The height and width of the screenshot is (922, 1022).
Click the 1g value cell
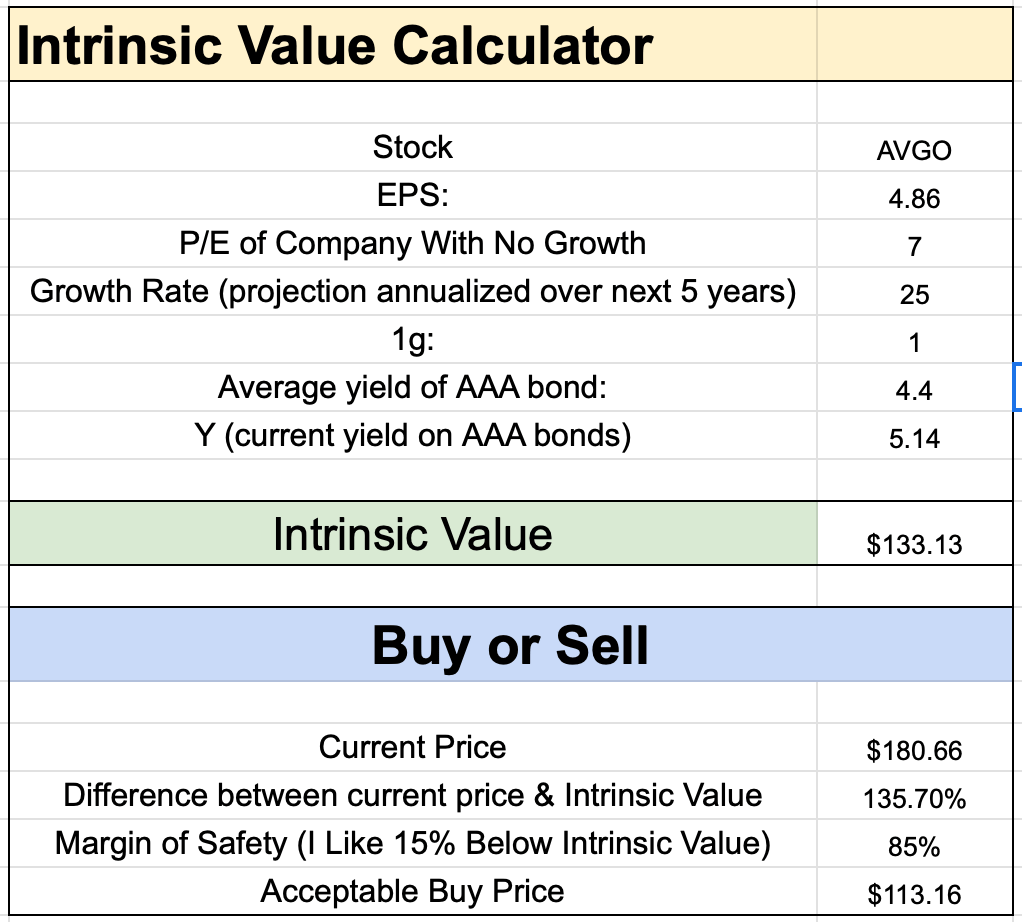point(914,342)
